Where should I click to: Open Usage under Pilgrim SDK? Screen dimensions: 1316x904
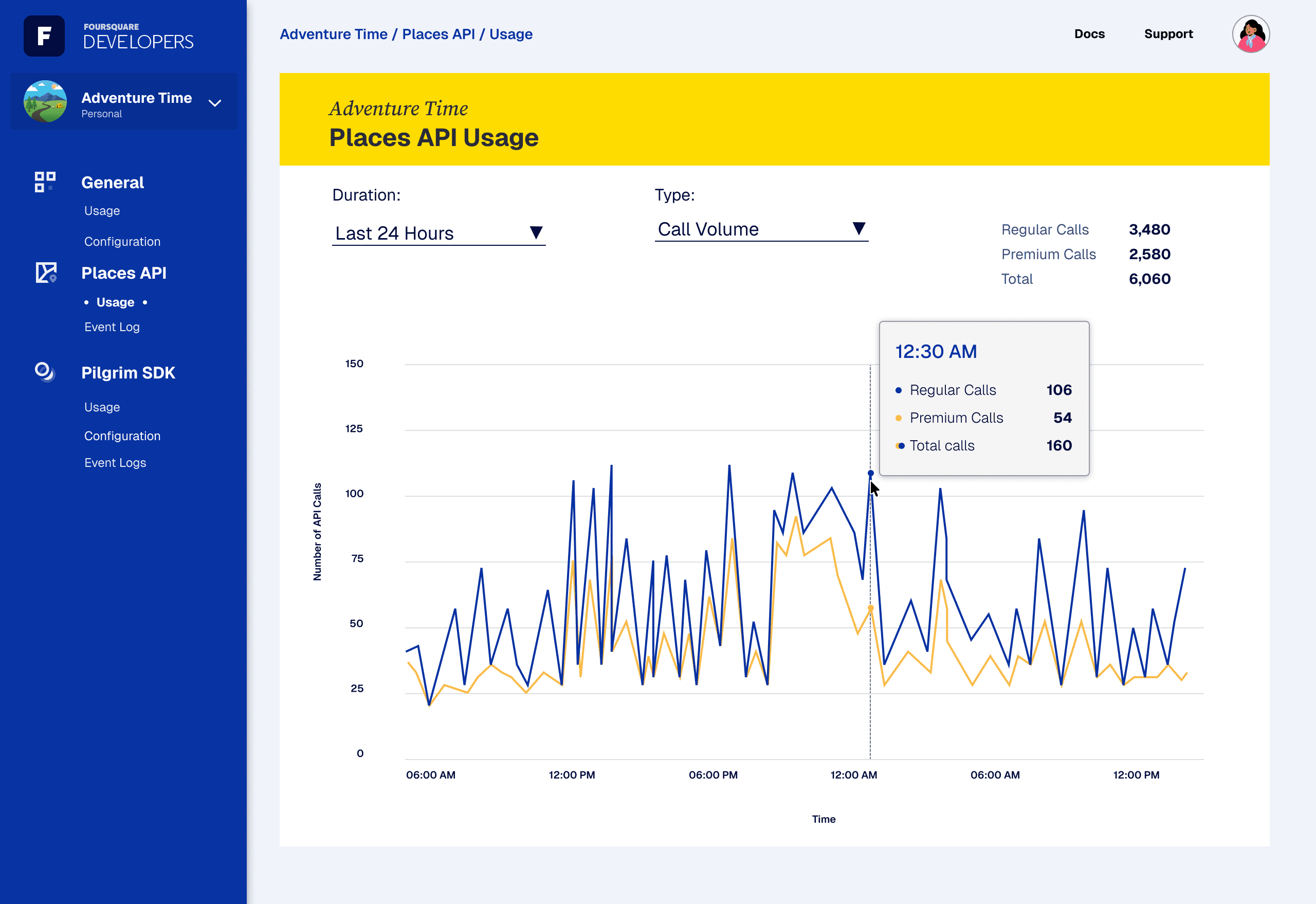[x=102, y=407]
